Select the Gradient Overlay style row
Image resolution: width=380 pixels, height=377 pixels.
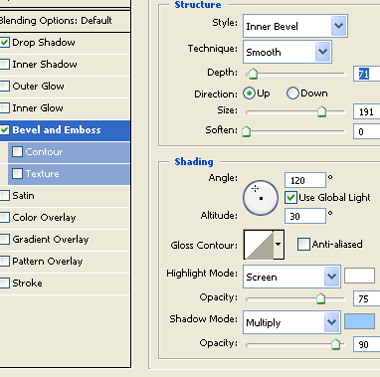65,239
